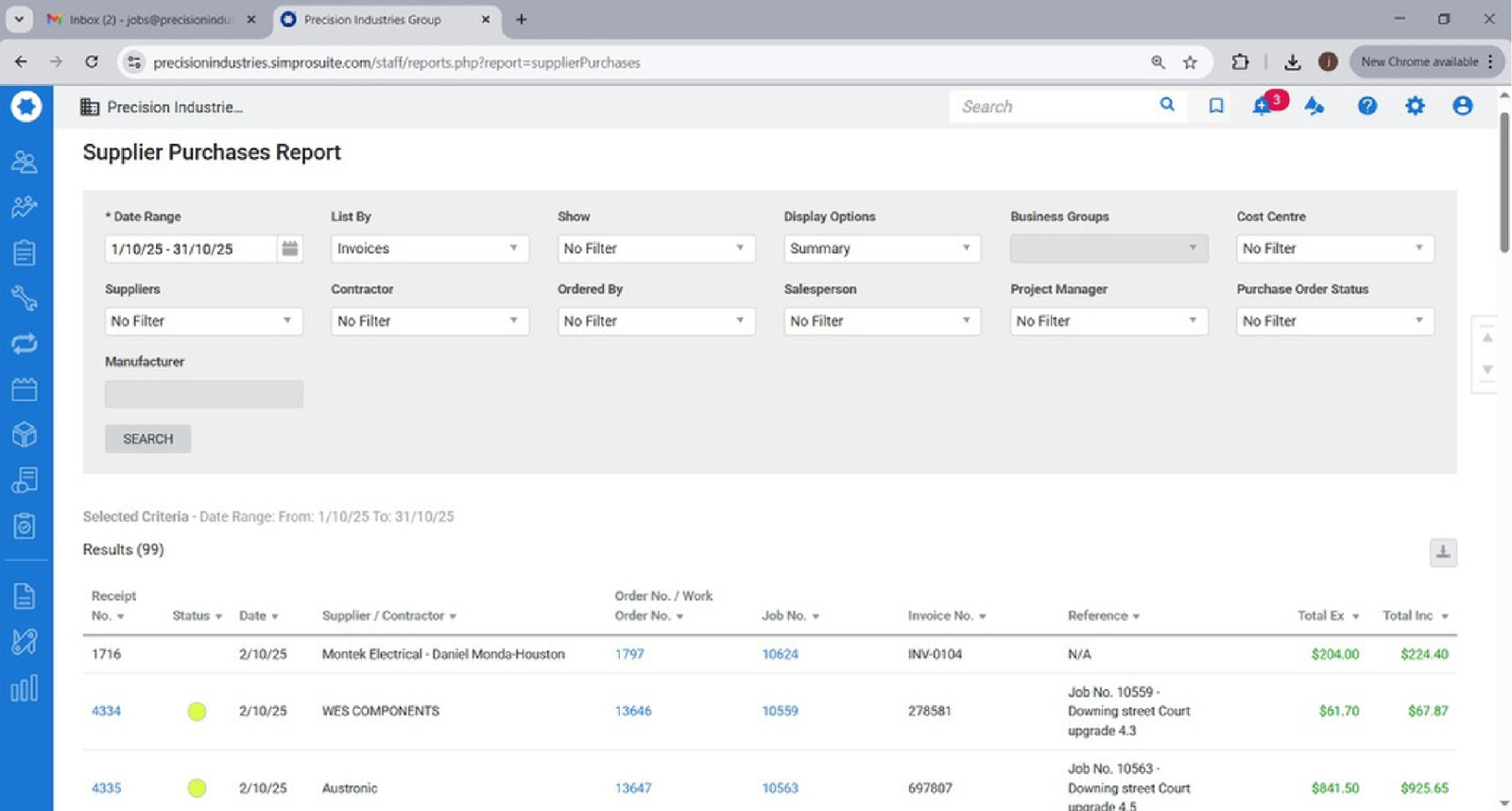Open the Suppliers filter dropdown
Image resolution: width=1512 pixels, height=811 pixels.
click(x=202, y=321)
